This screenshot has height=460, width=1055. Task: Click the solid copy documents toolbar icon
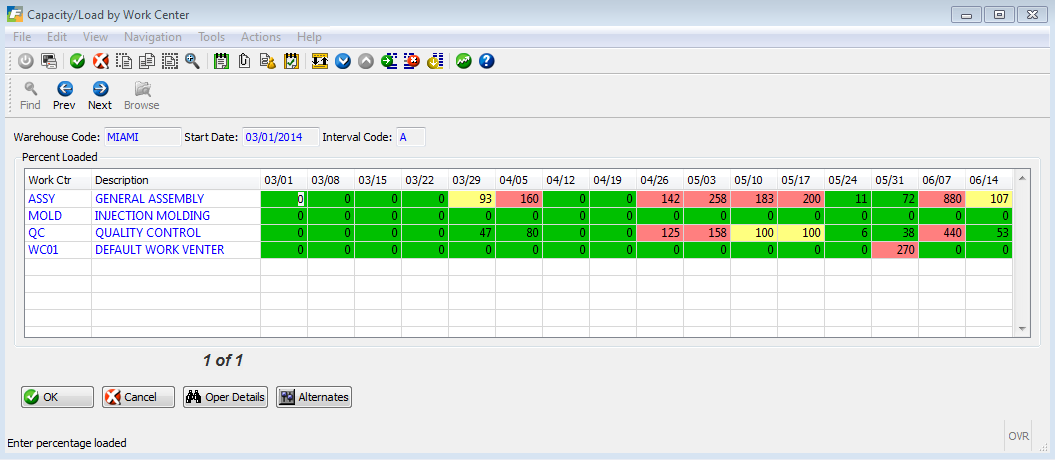[147, 61]
